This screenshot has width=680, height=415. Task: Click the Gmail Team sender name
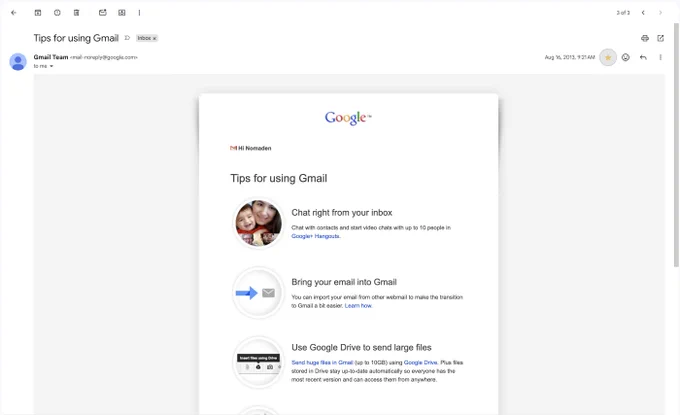(x=51, y=57)
